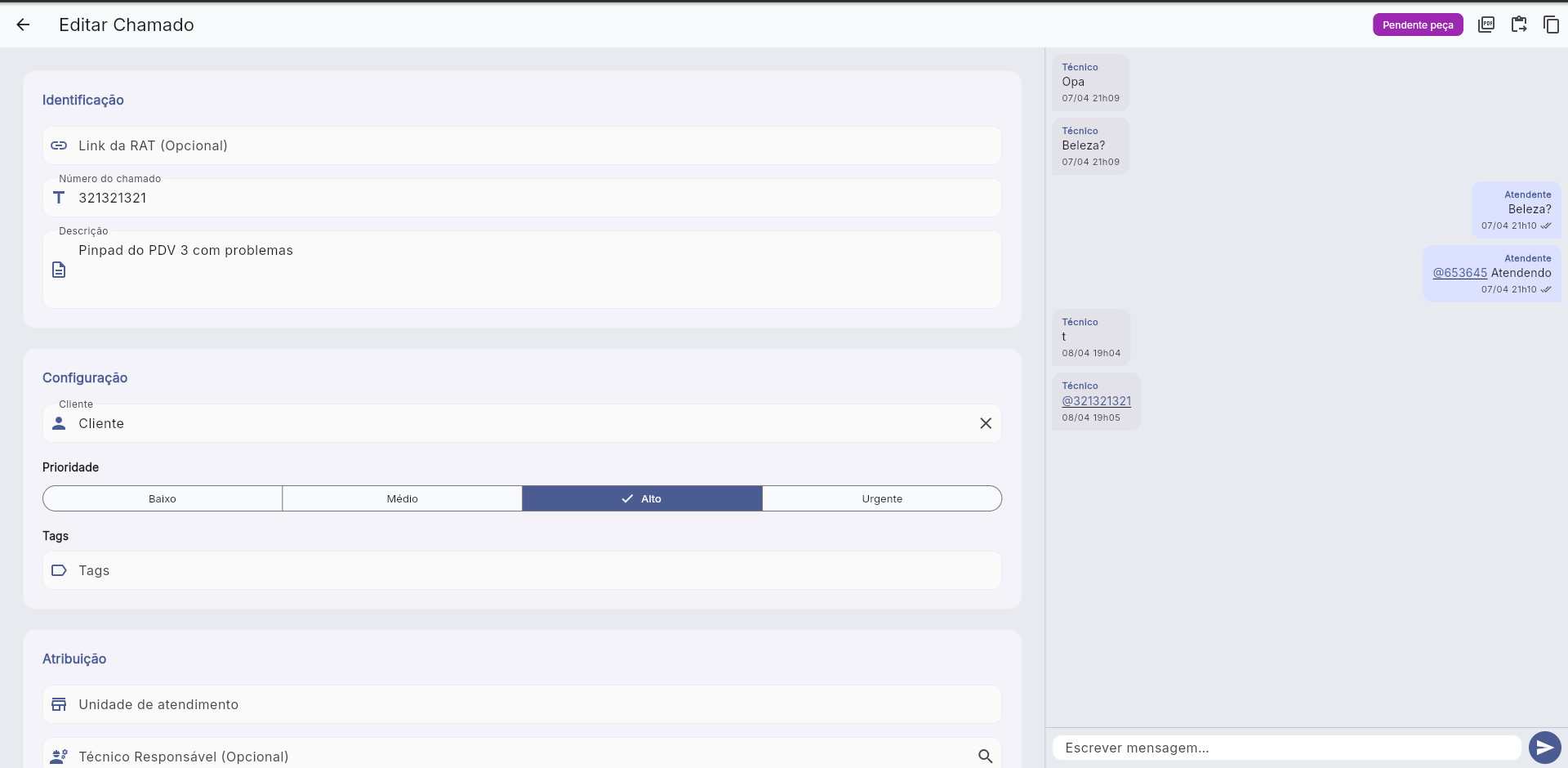The width and height of the screenshot is (1568, 768).
Task: Click the duplicate copy icon
Action: (1551, 25)
